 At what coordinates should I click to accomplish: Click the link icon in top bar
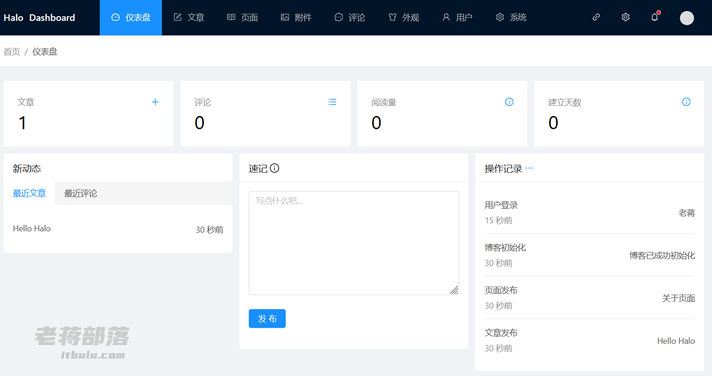point(596,17)
